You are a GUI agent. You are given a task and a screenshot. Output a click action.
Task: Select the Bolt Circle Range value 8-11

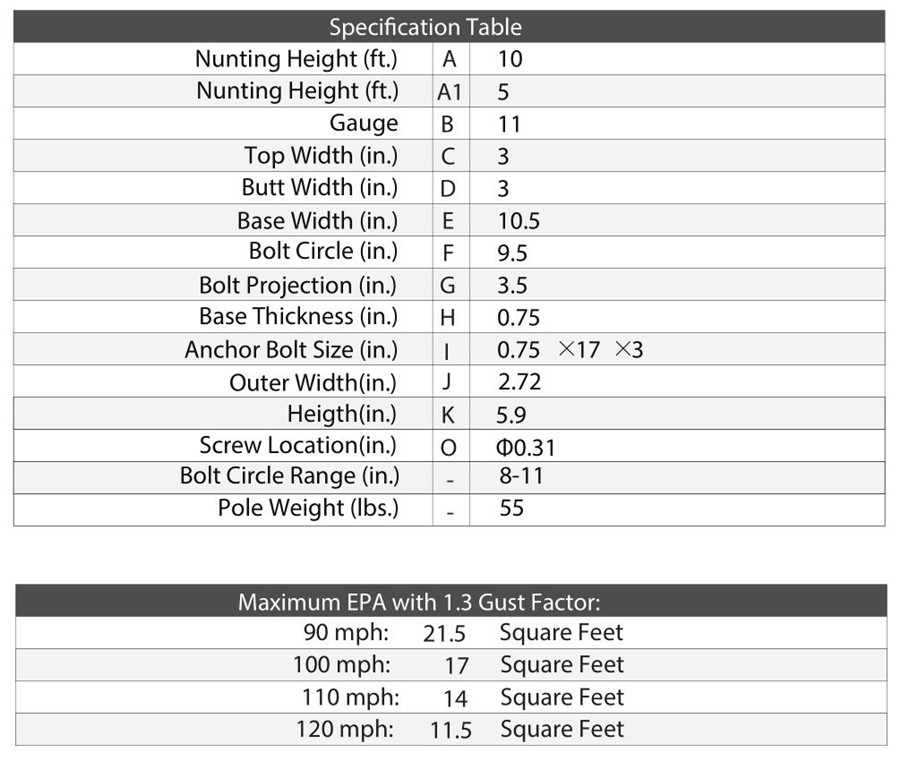pos(521,476)
